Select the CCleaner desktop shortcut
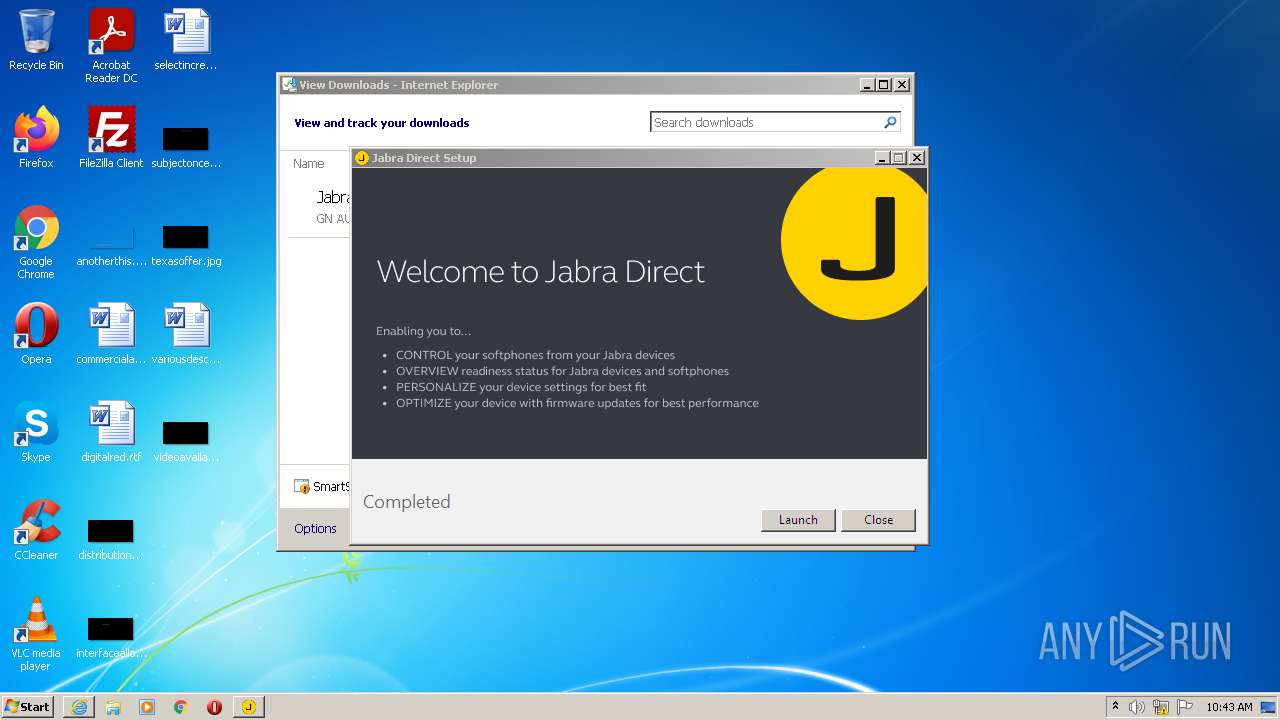The height and width of the screenshot is (720, 1280). (36, 530)
